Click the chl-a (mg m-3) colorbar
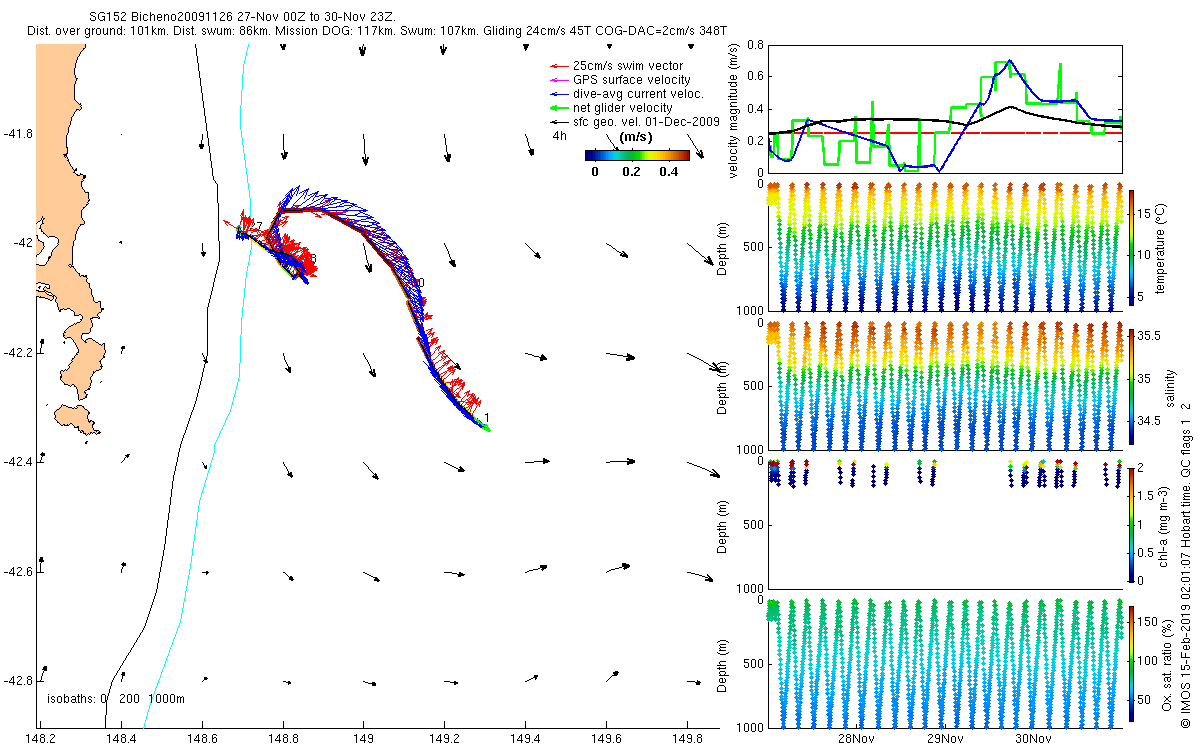 tap(1131, 523)
